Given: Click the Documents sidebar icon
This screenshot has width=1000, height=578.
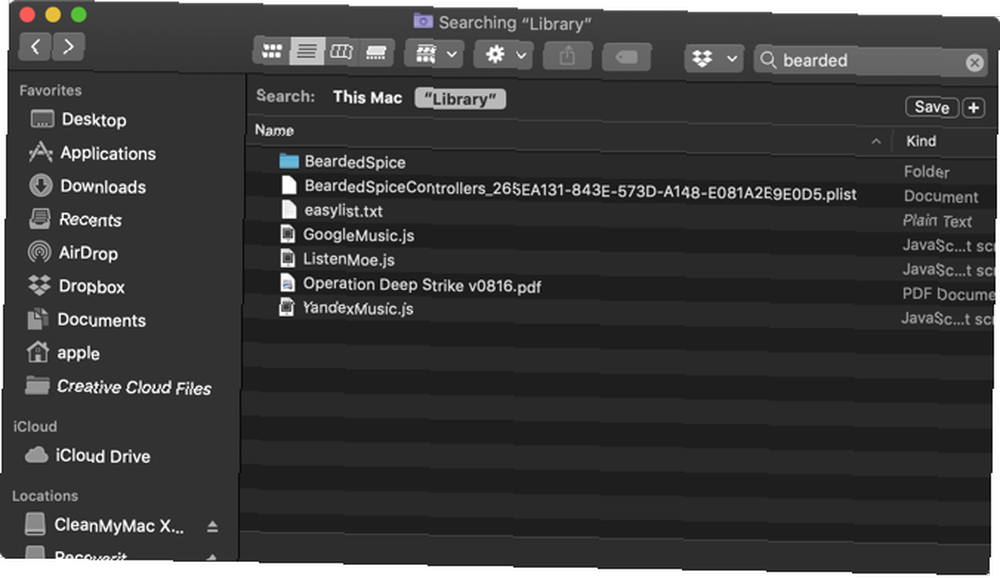Looking at the screenshot, I should pyautogui.click(x=38, y=318).
